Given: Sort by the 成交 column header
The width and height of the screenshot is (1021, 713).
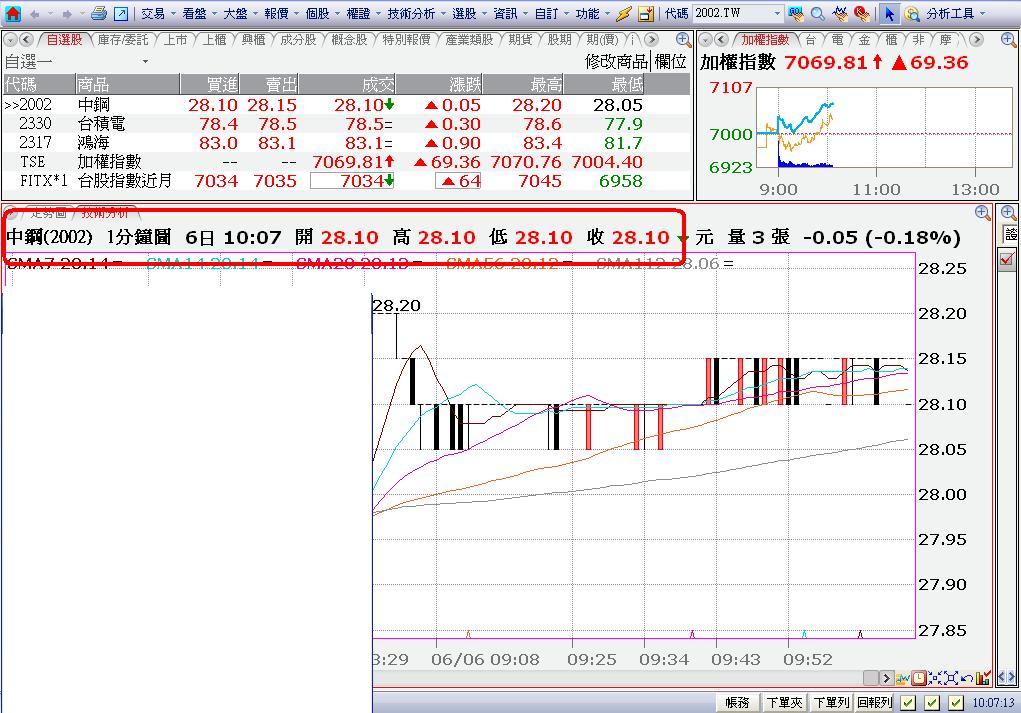Looking at the screenshot, I should tap(348, 84).
